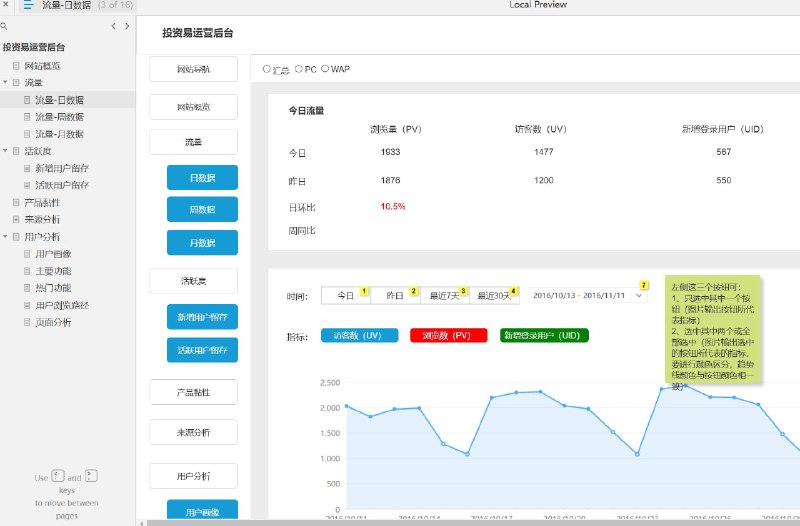Image resolution: width=800 pixels, height=526 pixels.
Task: Click the blue 新增用户留存 button
Action: (202, 317)
